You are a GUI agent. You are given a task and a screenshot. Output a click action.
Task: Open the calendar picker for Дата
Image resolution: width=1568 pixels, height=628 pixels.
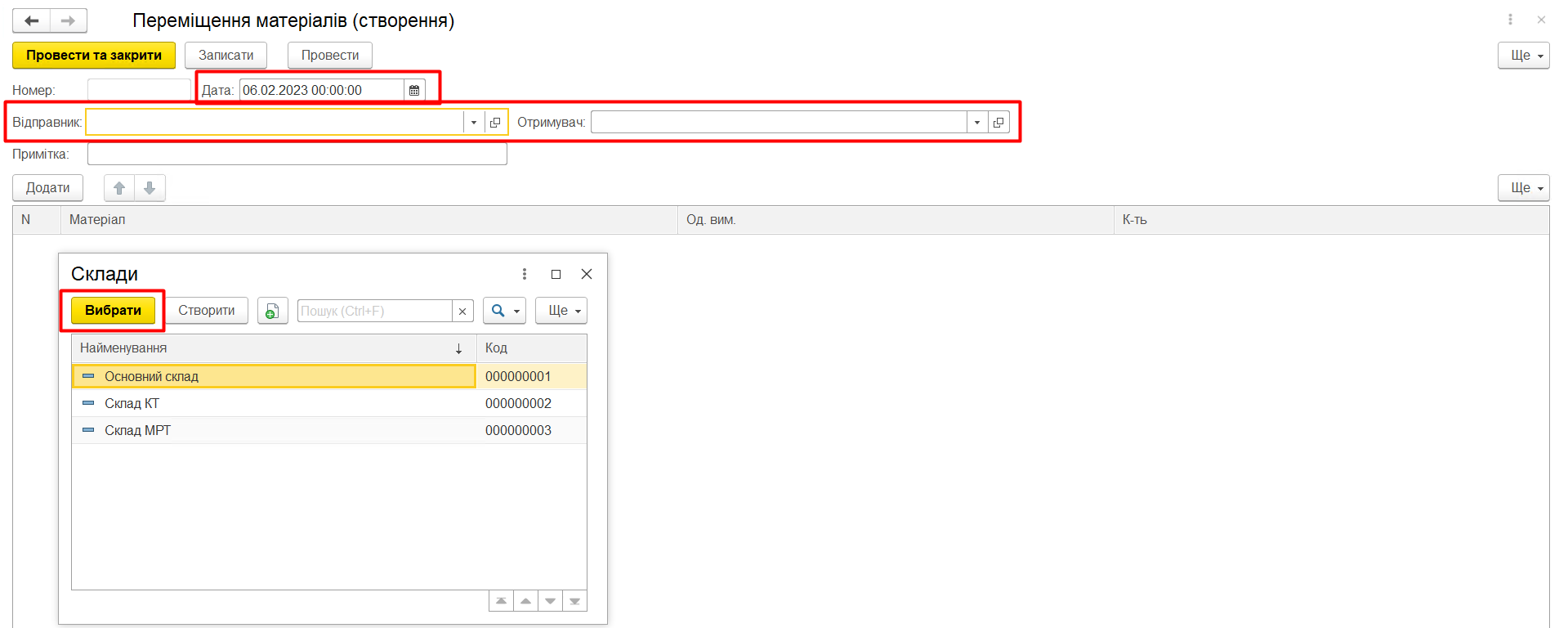click(414, 90)
